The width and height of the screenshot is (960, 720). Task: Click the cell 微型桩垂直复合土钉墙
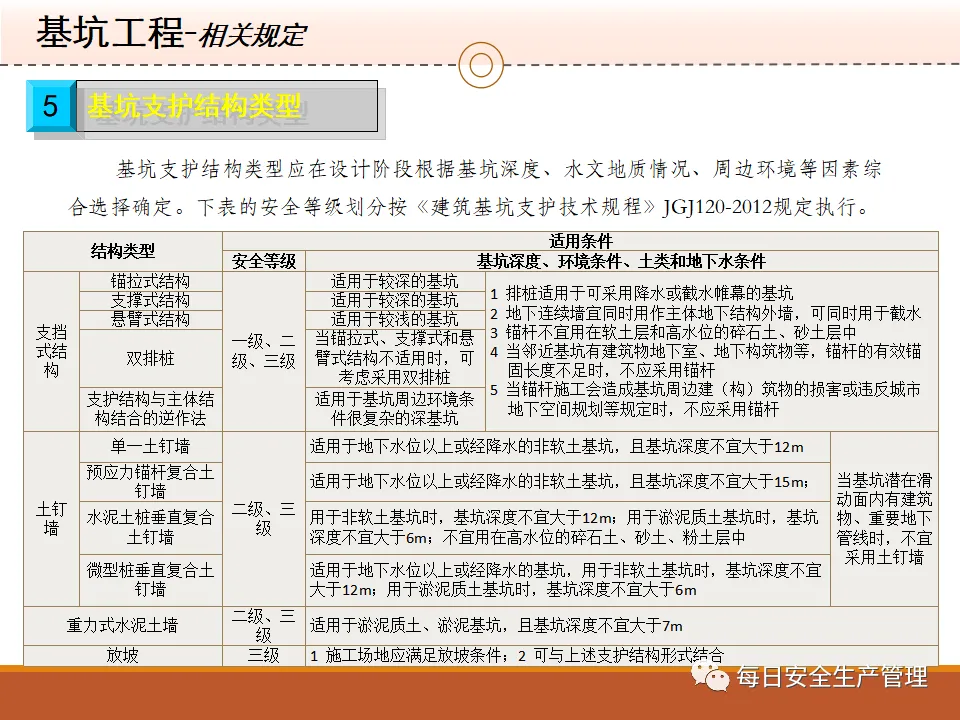[150, 580]
